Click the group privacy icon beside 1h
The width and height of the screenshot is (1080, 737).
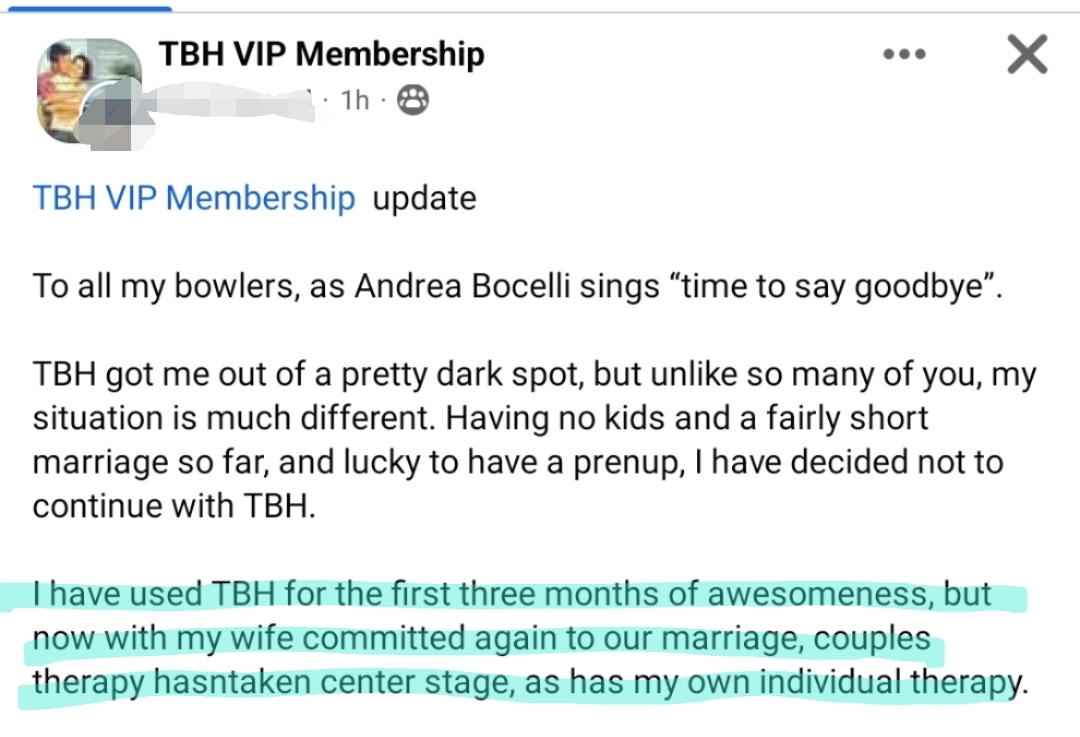(x=413, y=100)
